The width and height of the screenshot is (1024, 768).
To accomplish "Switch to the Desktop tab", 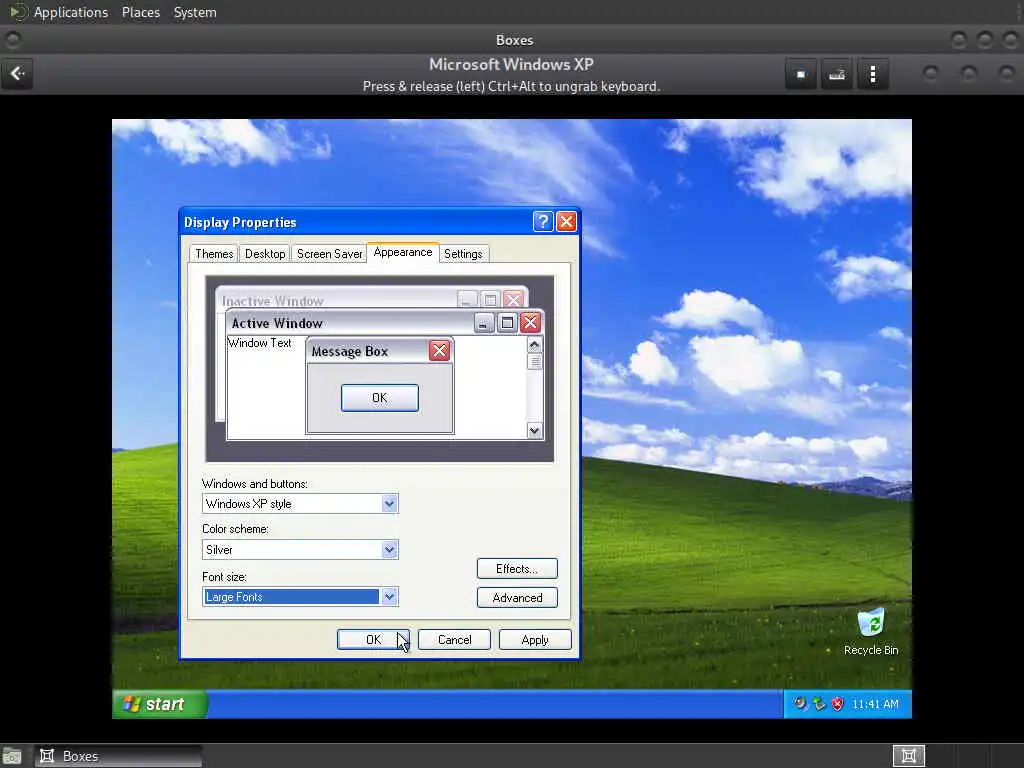I will point(265,253).
